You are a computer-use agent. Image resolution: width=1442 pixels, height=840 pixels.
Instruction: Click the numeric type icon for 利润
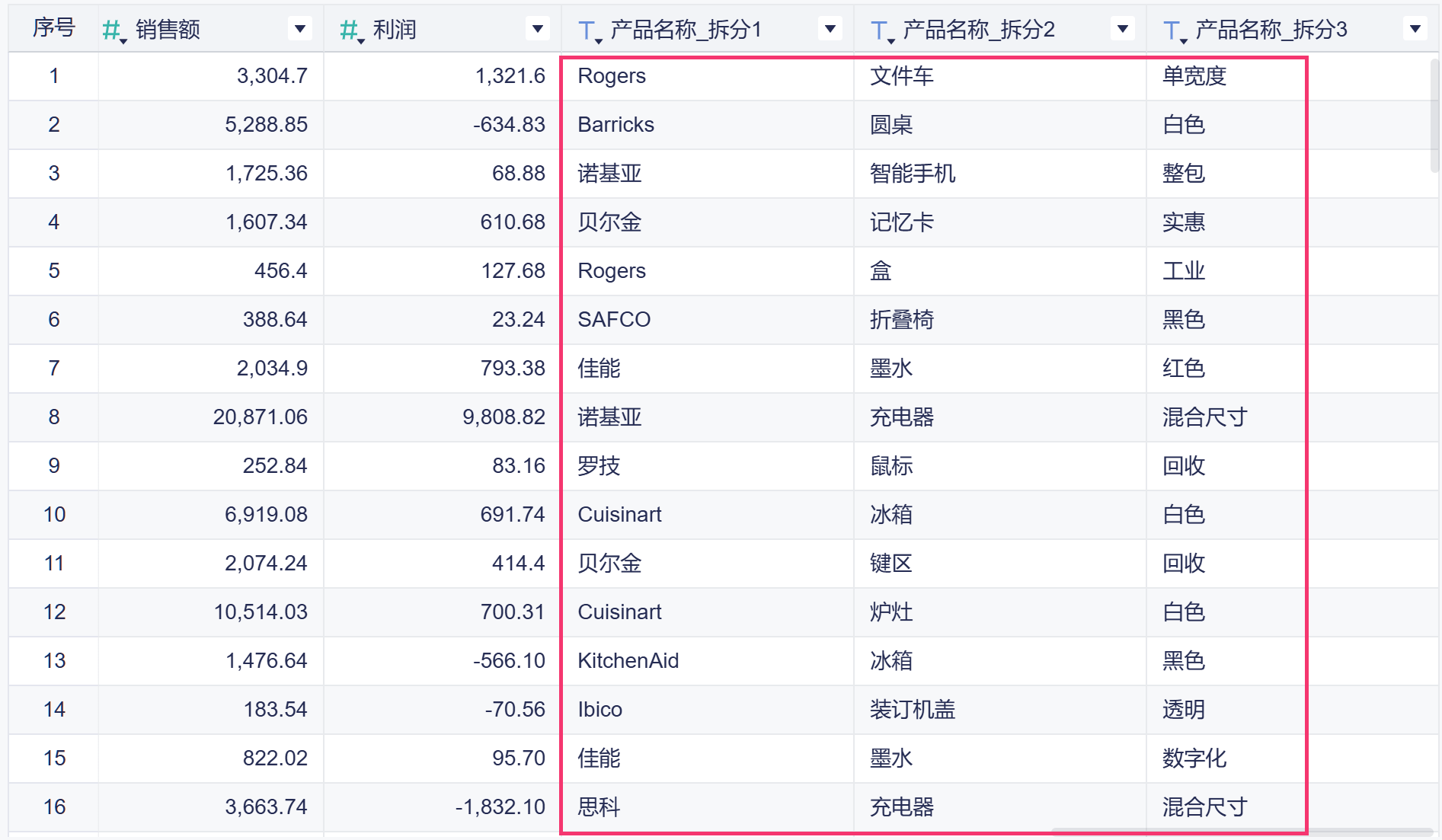350,30
